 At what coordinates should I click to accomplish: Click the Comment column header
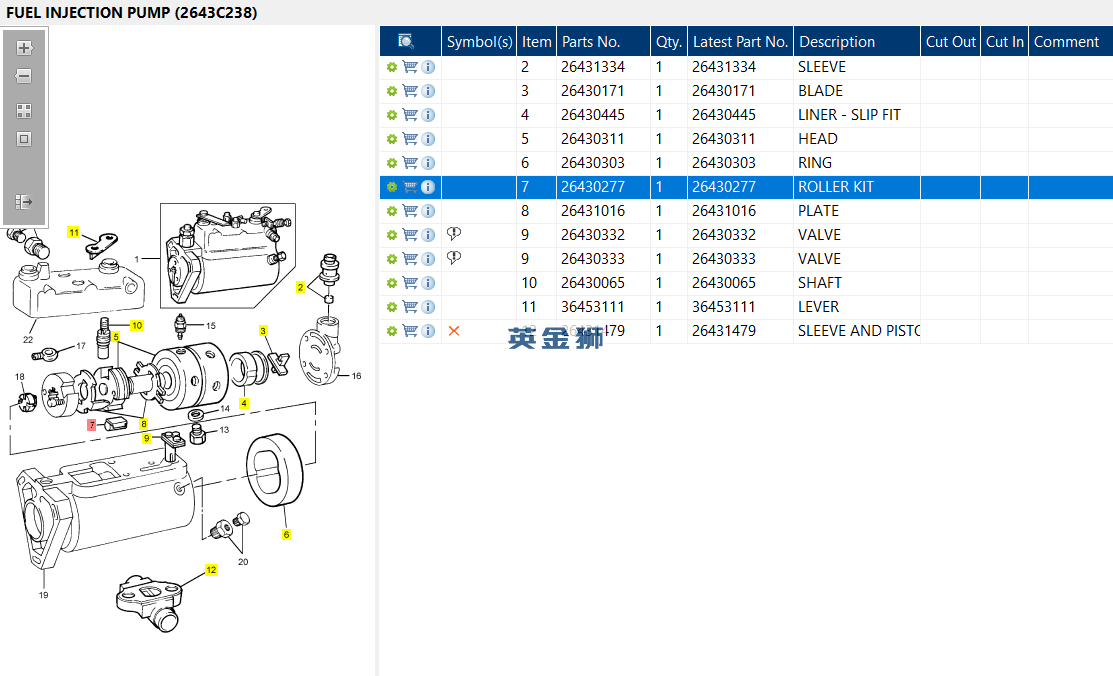(1070, 41)
